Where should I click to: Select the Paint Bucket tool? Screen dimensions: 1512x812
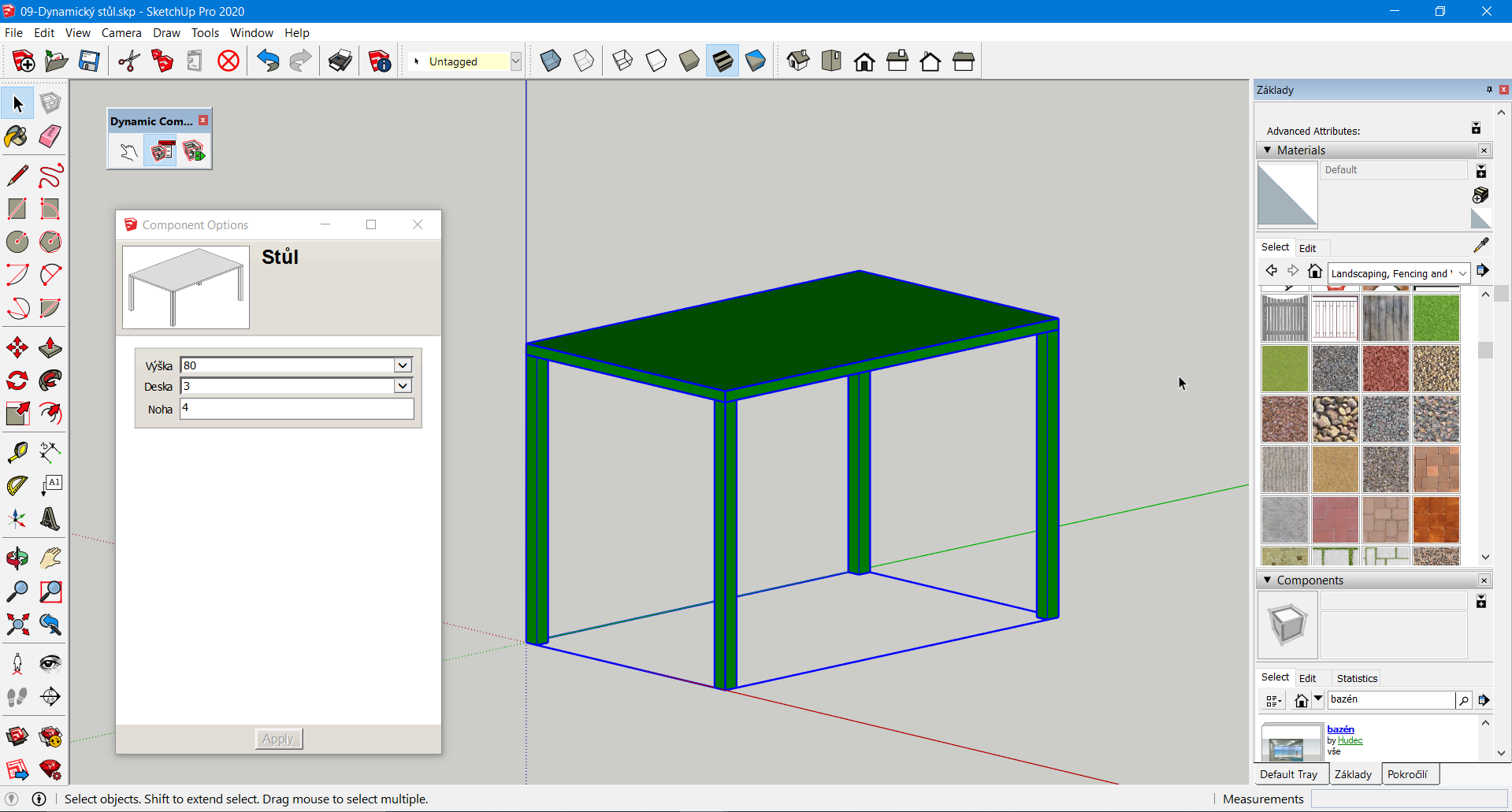click(17, 136)
